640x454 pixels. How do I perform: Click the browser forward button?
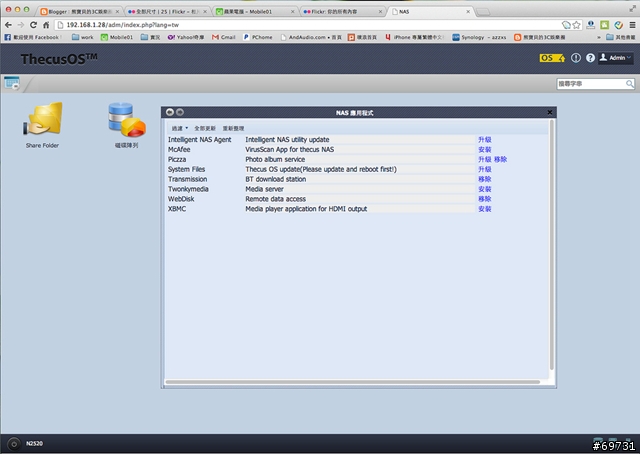[x=21, y=25]
